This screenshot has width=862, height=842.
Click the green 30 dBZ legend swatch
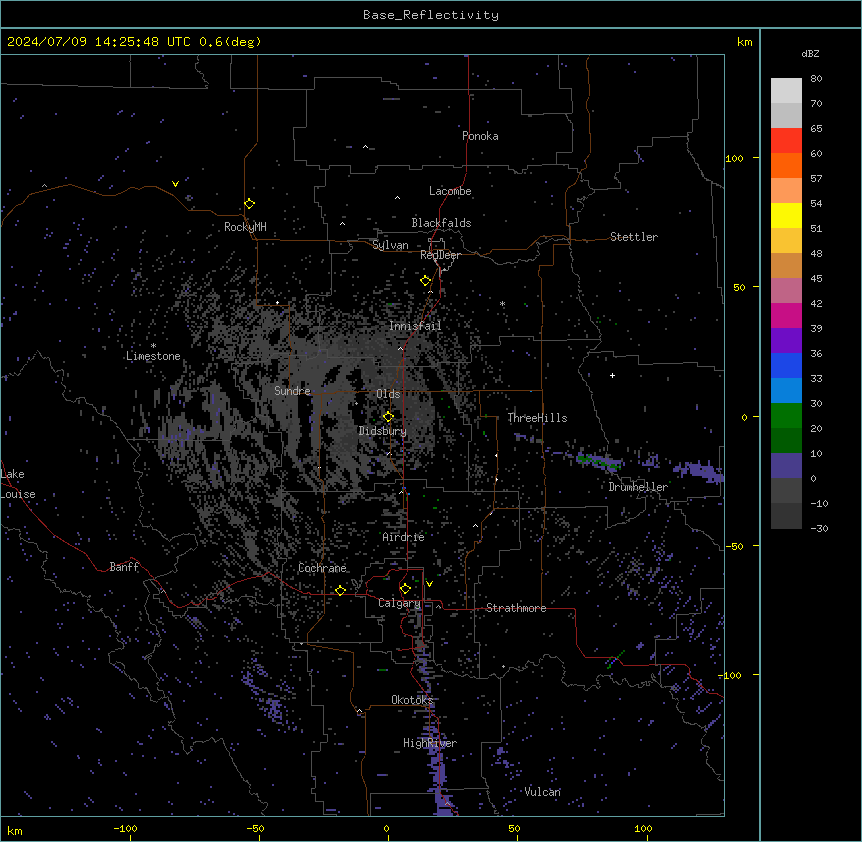786,416
